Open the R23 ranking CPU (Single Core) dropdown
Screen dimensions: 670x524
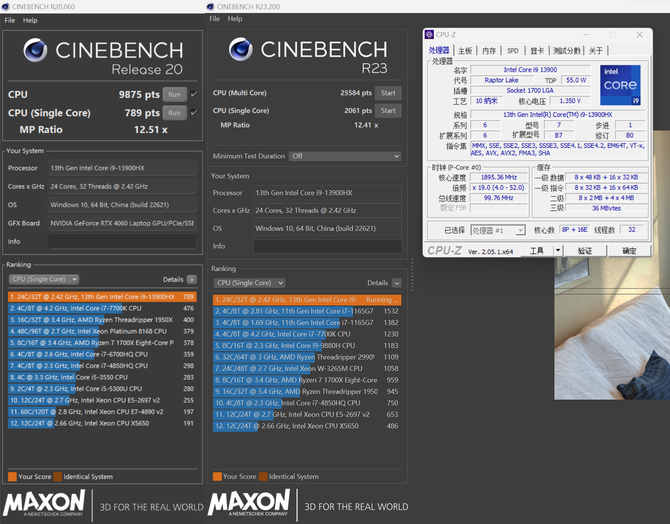(249, 283)
